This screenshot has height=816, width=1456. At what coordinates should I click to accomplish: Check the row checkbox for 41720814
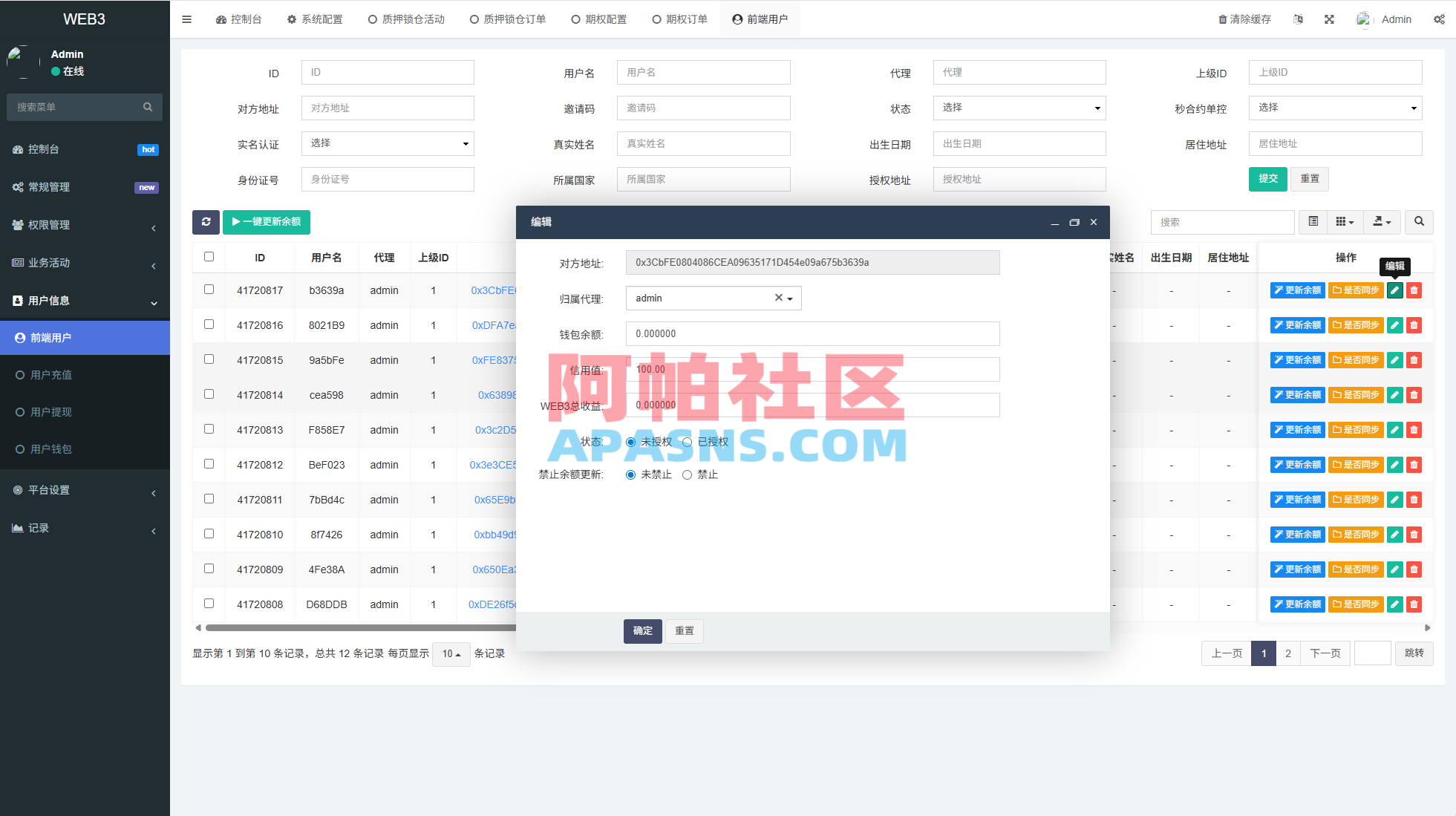coord(209,394)
